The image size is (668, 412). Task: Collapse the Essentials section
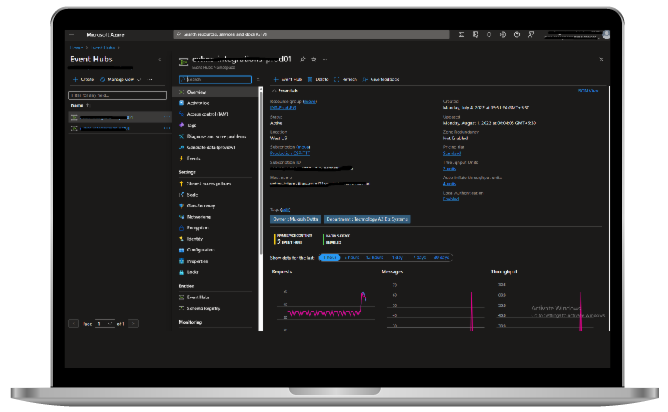285,91
